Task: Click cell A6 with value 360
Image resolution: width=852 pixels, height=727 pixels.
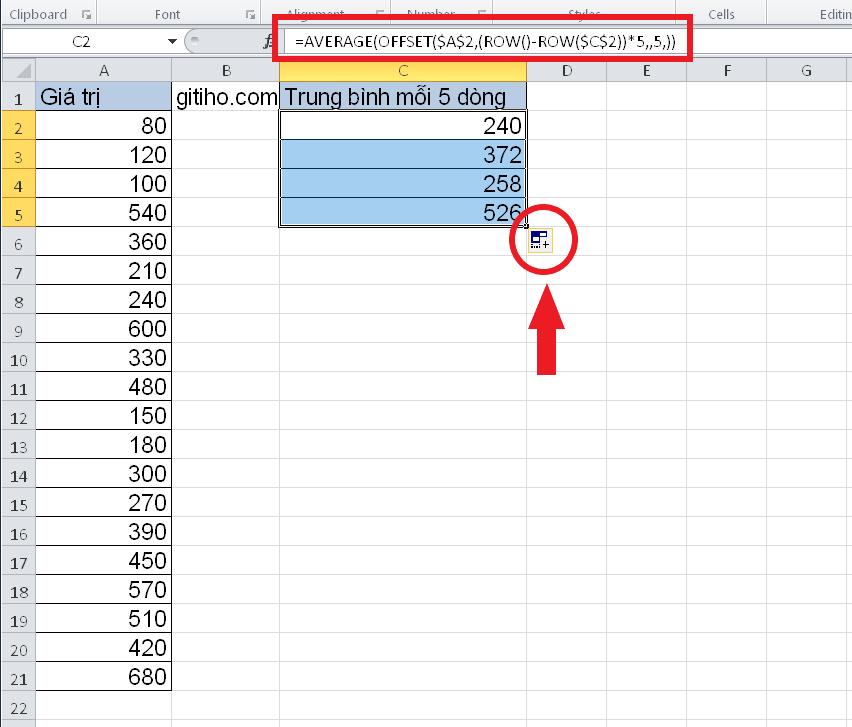Action: tap(104, 241)
